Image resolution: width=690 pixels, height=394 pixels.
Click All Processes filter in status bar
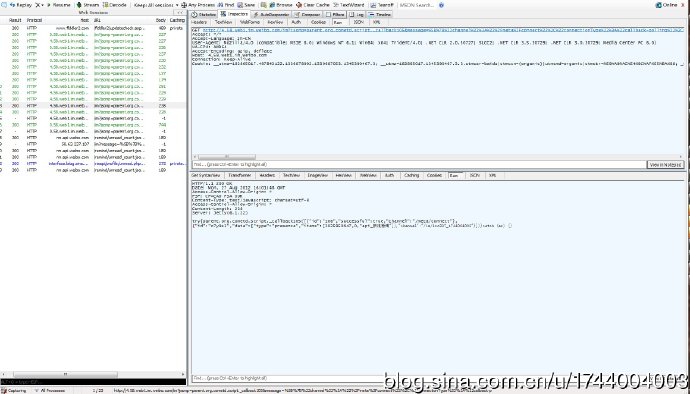[50, 390]
